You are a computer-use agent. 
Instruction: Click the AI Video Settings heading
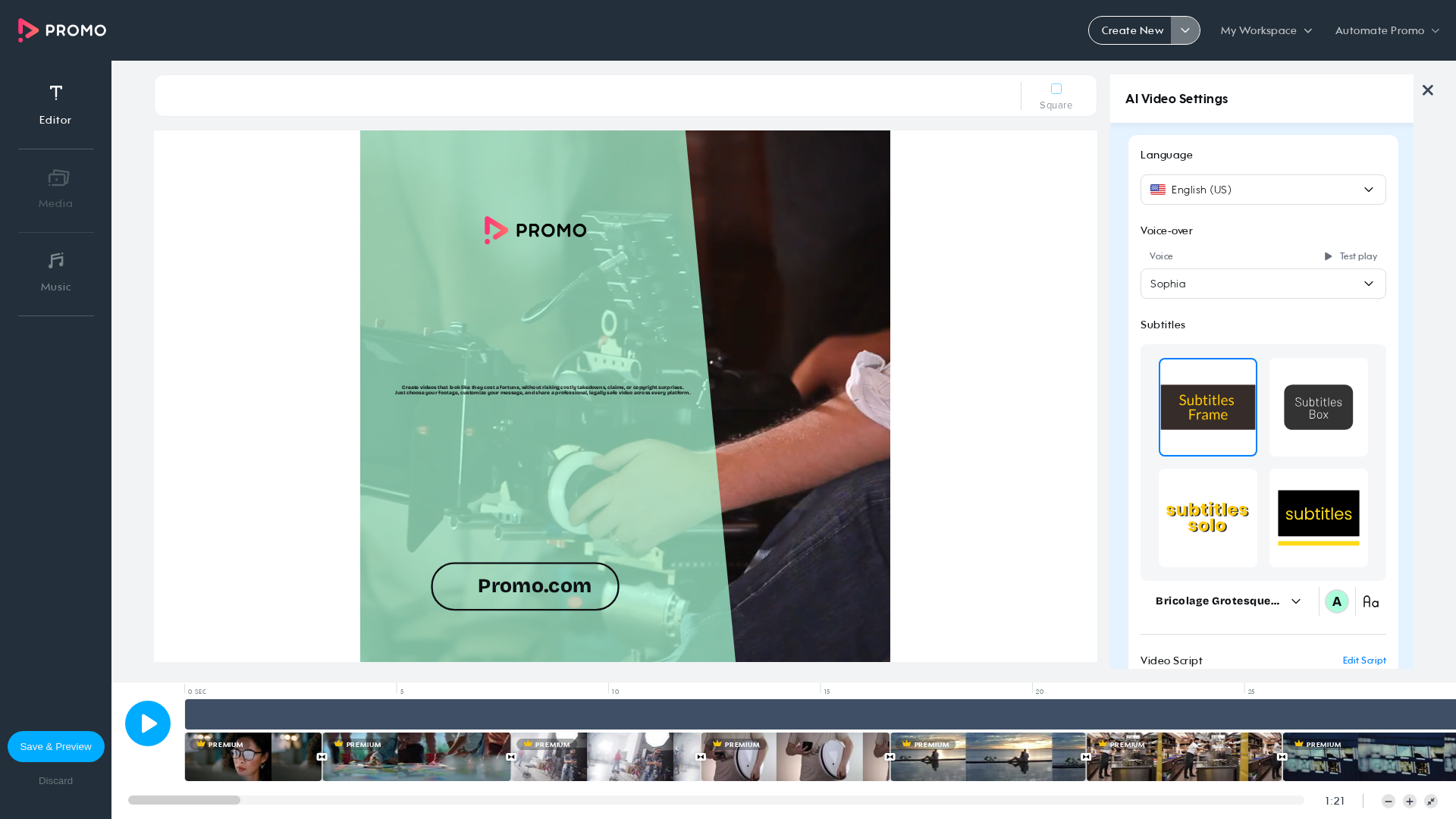point(1176,99)
